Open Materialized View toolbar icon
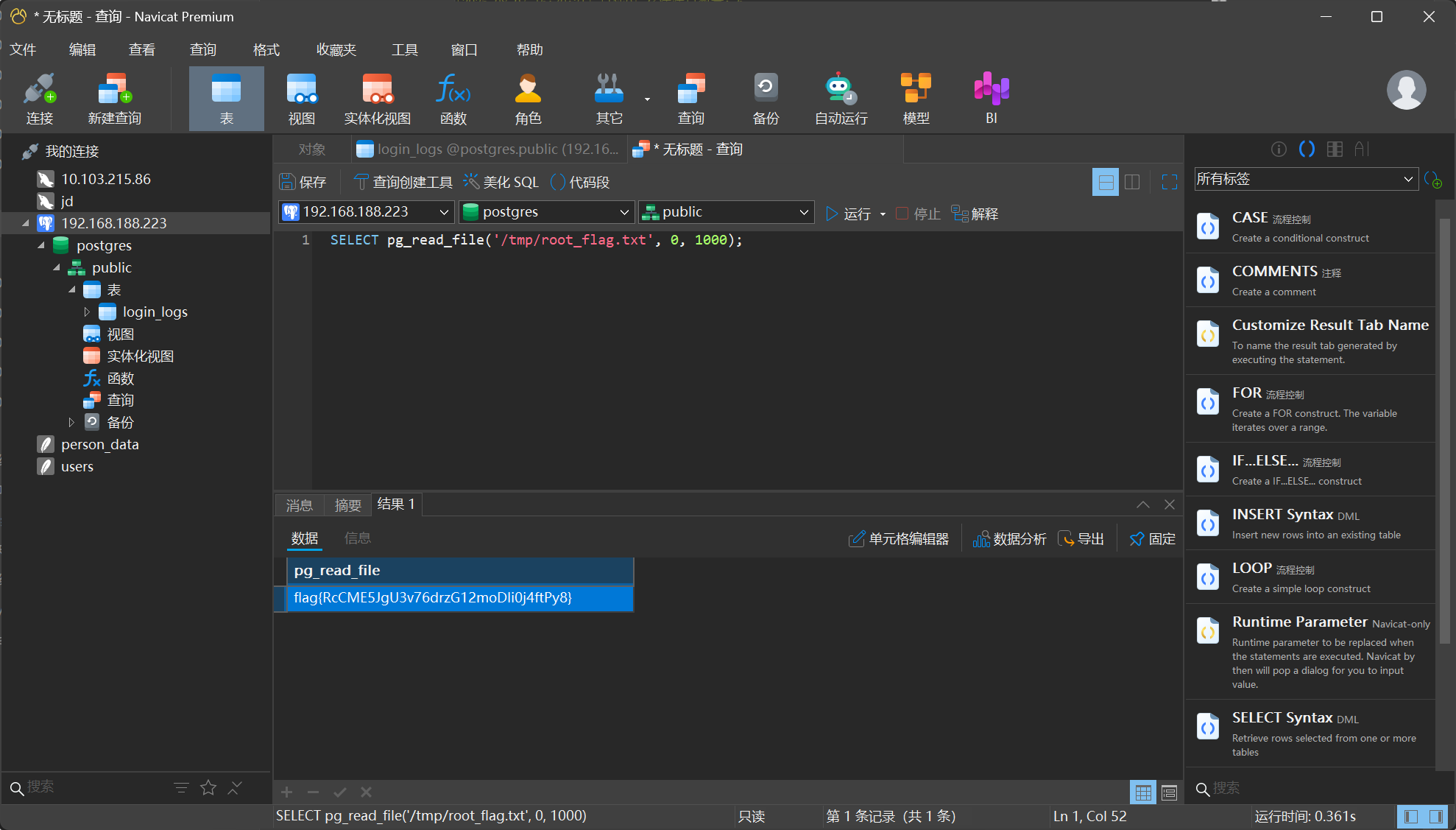 point(378,99)
